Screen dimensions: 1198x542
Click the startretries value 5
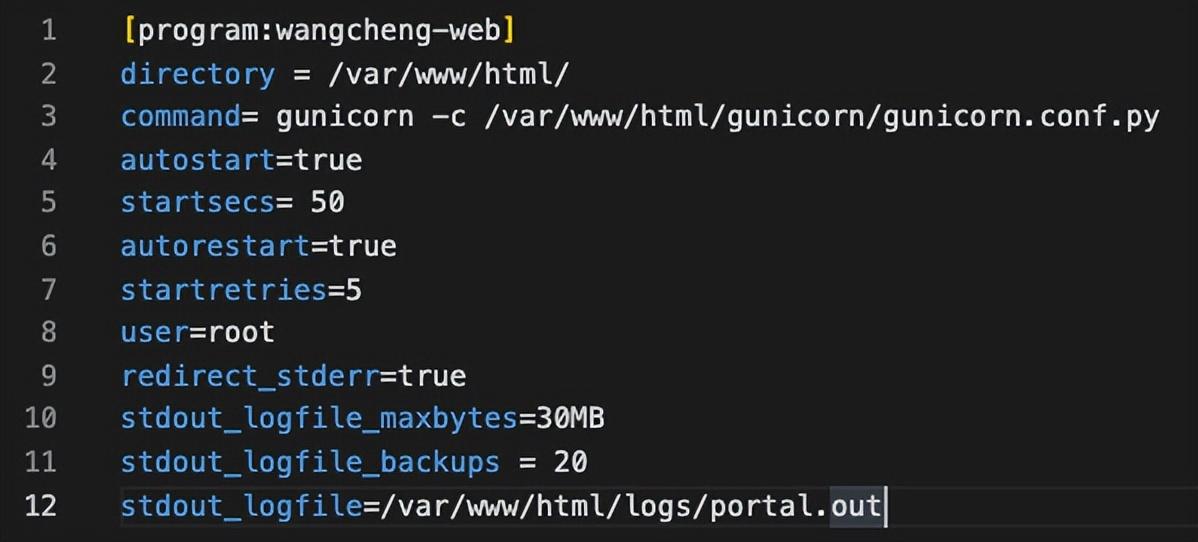354,290
